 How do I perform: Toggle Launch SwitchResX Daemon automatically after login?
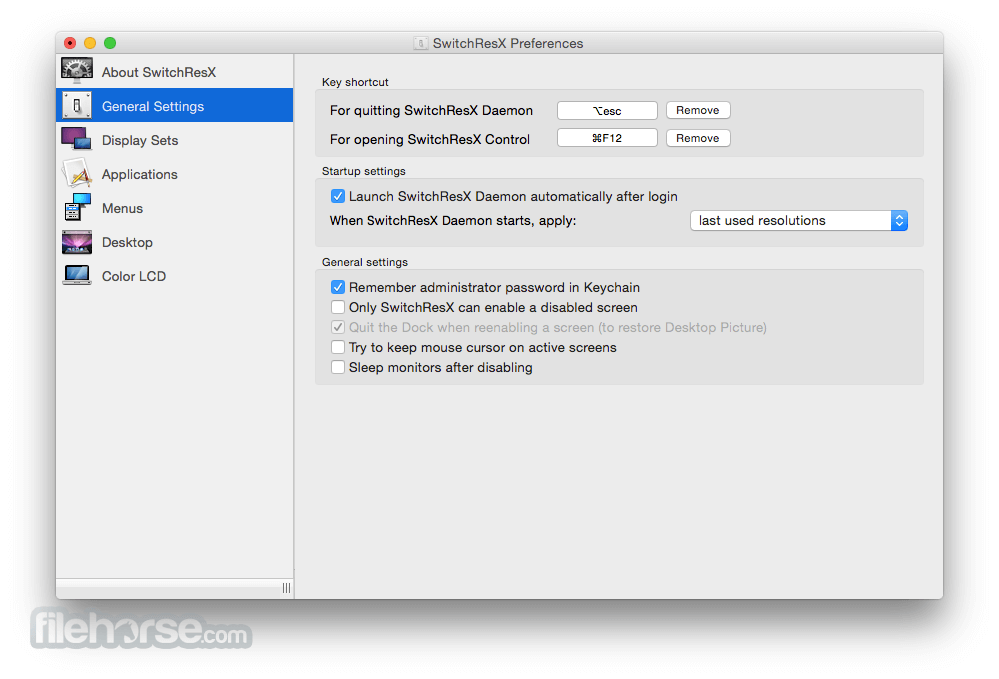[338, 196]
